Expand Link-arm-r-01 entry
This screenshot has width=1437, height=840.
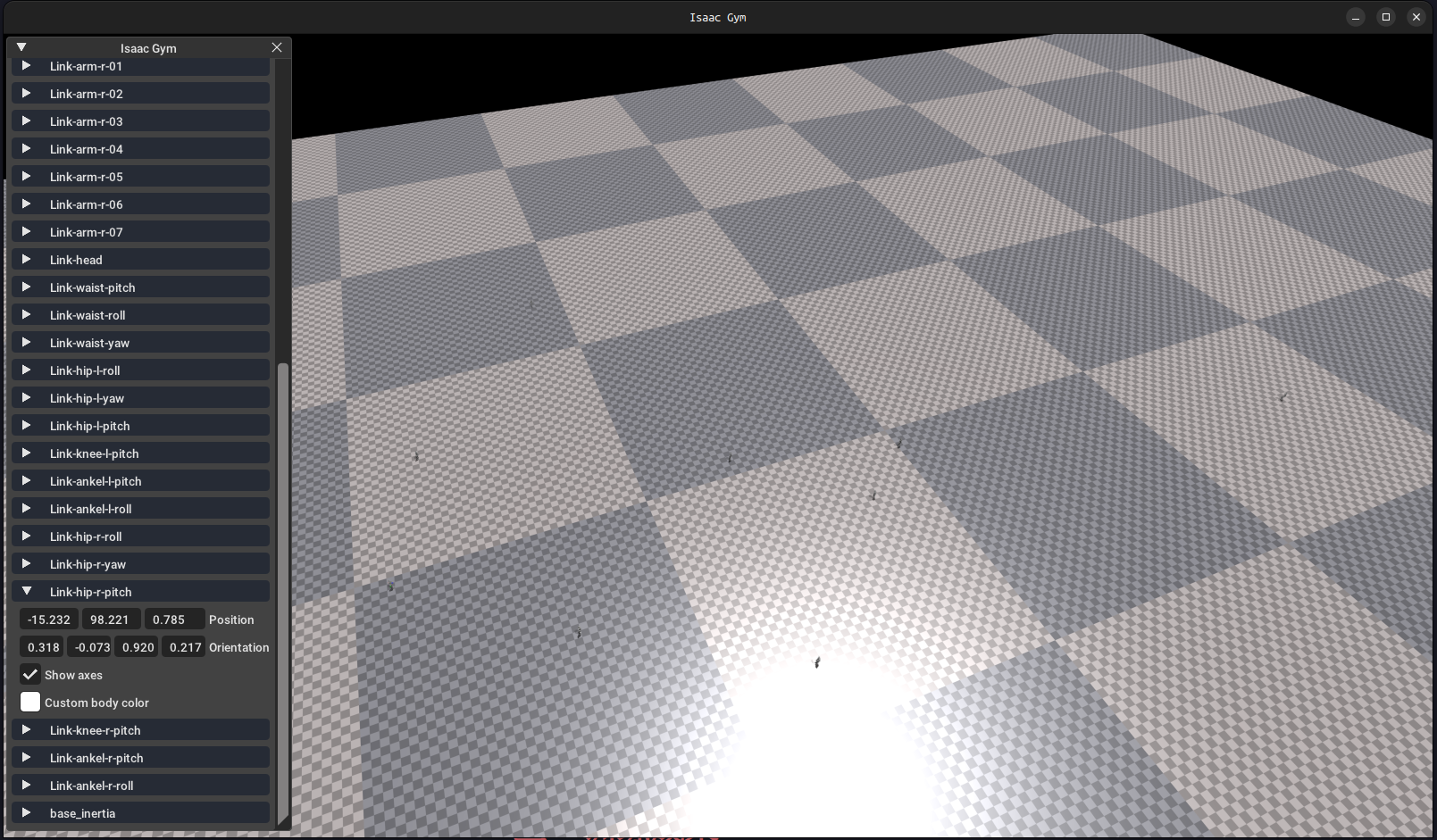click(140, 66)
